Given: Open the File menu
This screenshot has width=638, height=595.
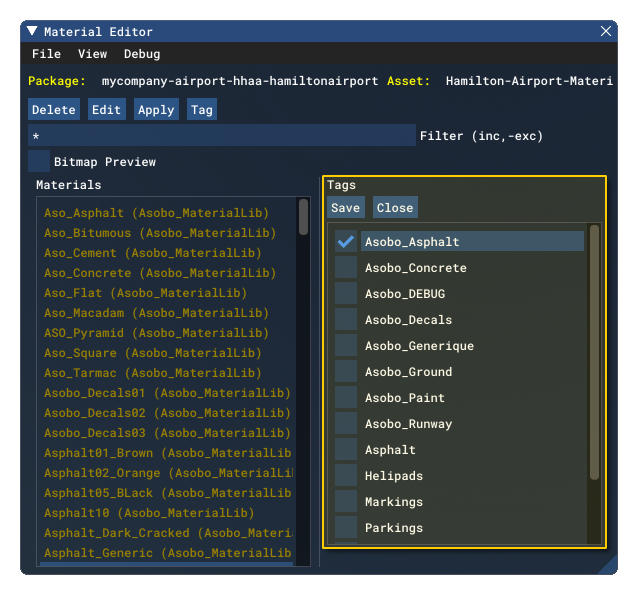Looking at the screenshot, I should click(46, 54).
